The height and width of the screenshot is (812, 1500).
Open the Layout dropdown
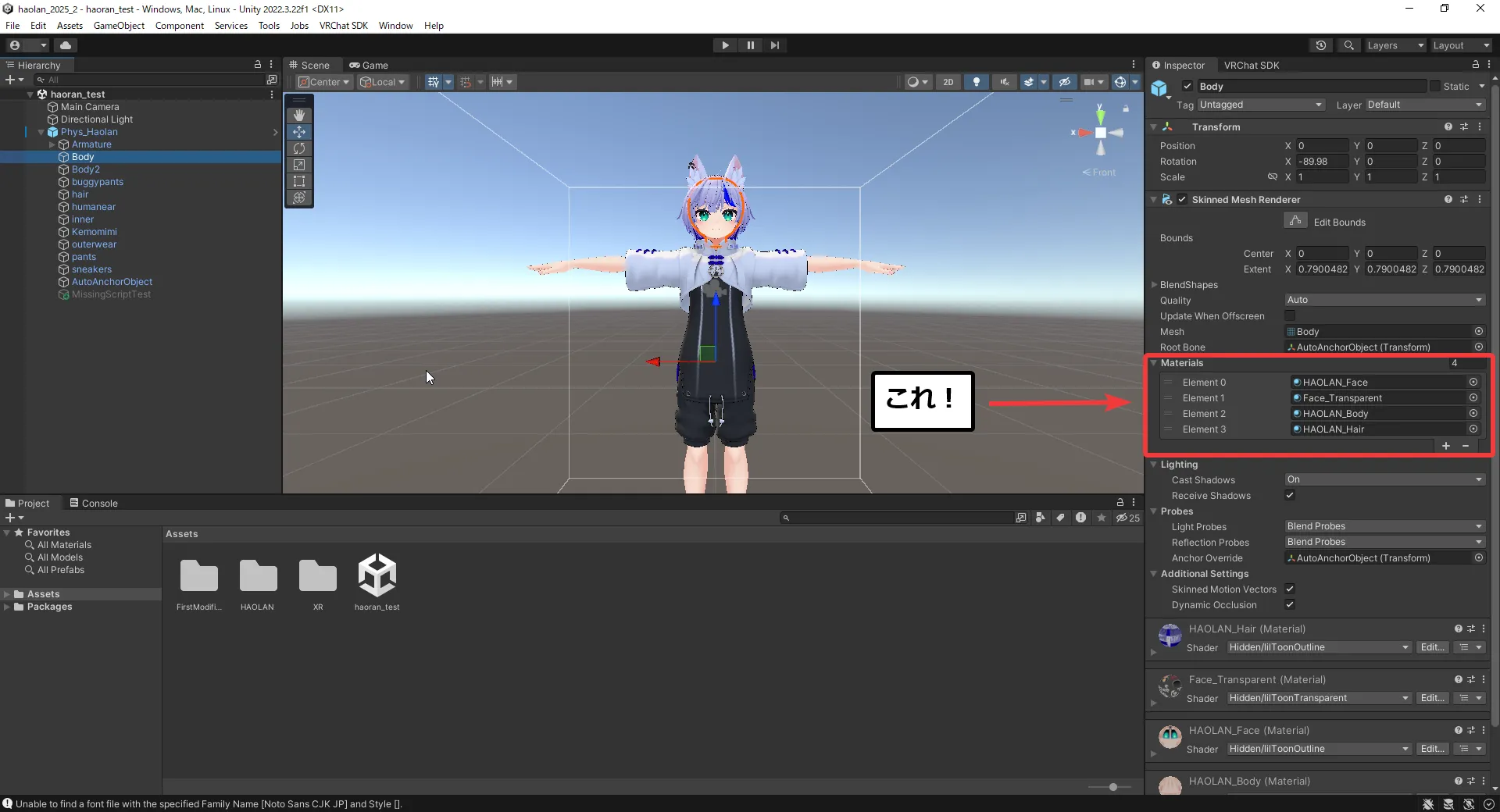point(1461,45)
